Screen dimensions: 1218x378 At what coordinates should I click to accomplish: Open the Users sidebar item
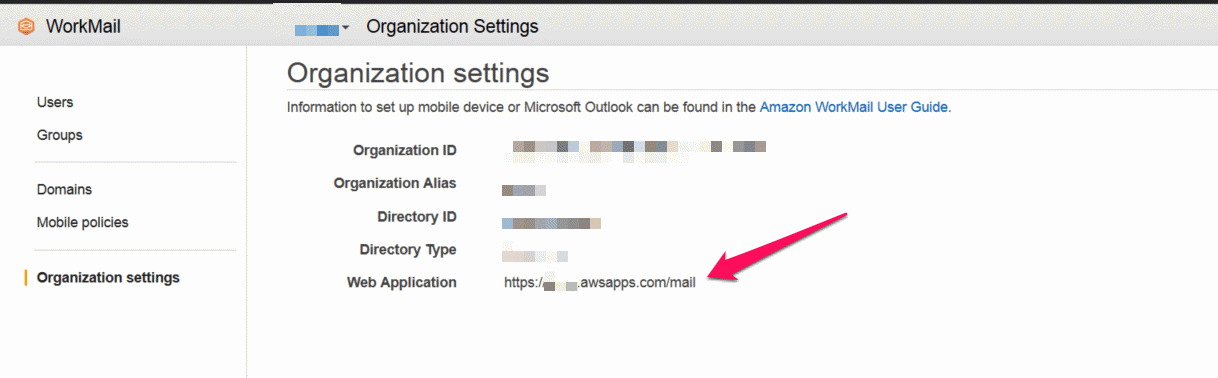tap(55, 102)
